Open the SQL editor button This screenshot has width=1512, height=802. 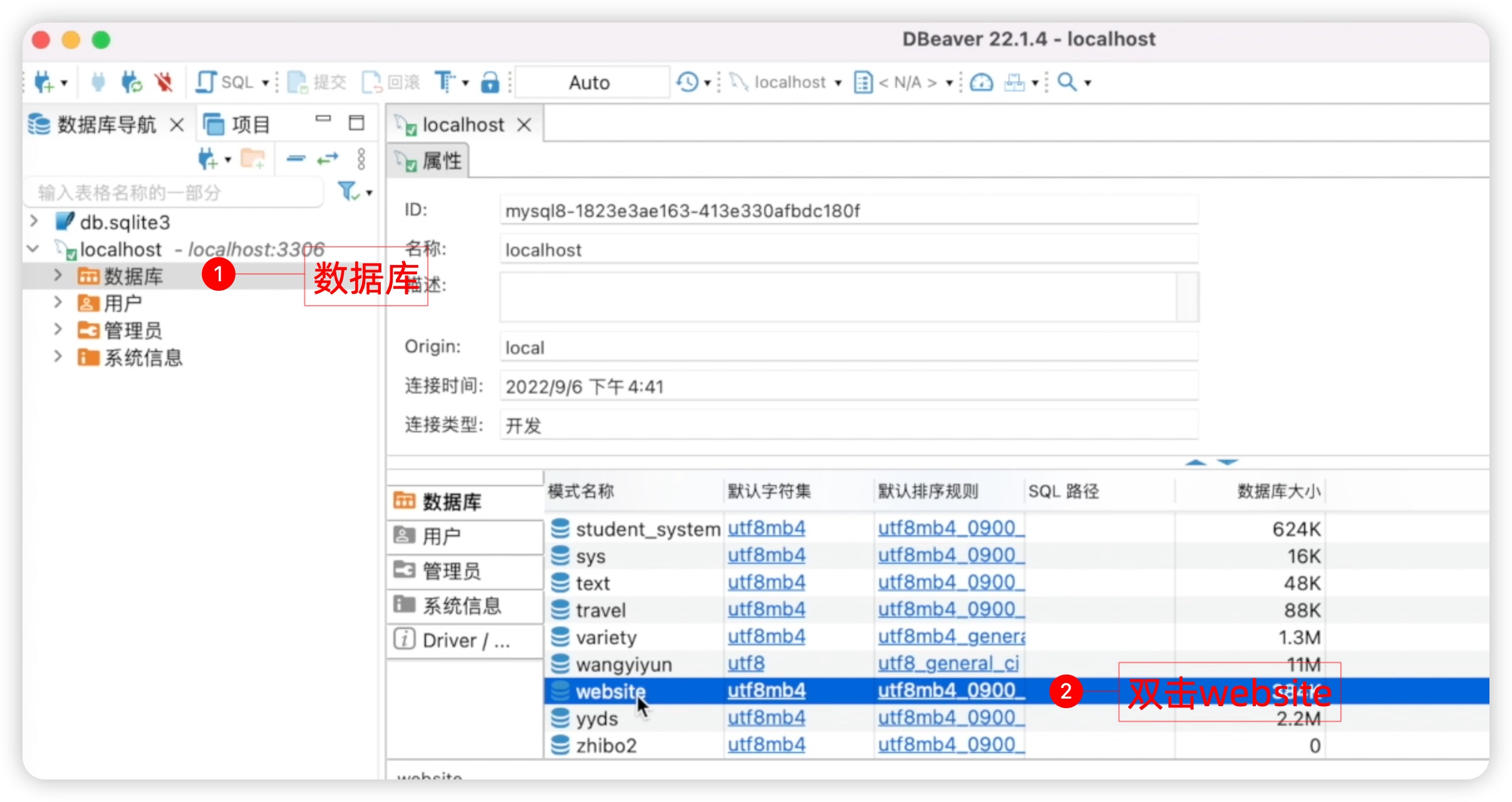(x=224, y=82)
